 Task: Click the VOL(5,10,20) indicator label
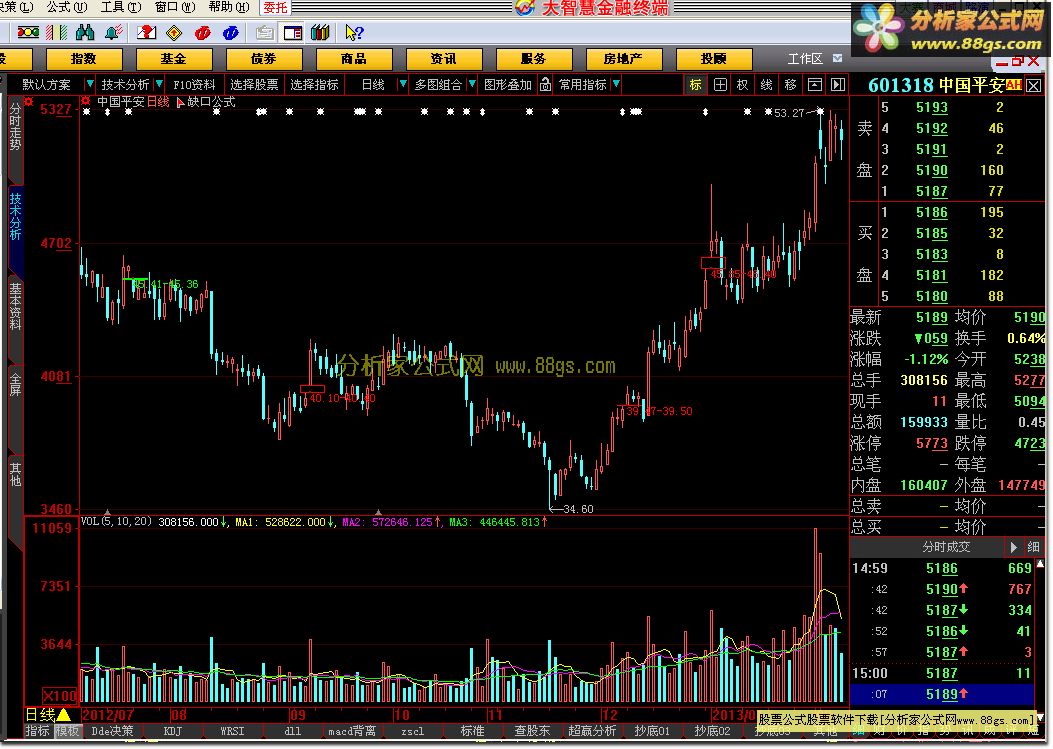116,521
